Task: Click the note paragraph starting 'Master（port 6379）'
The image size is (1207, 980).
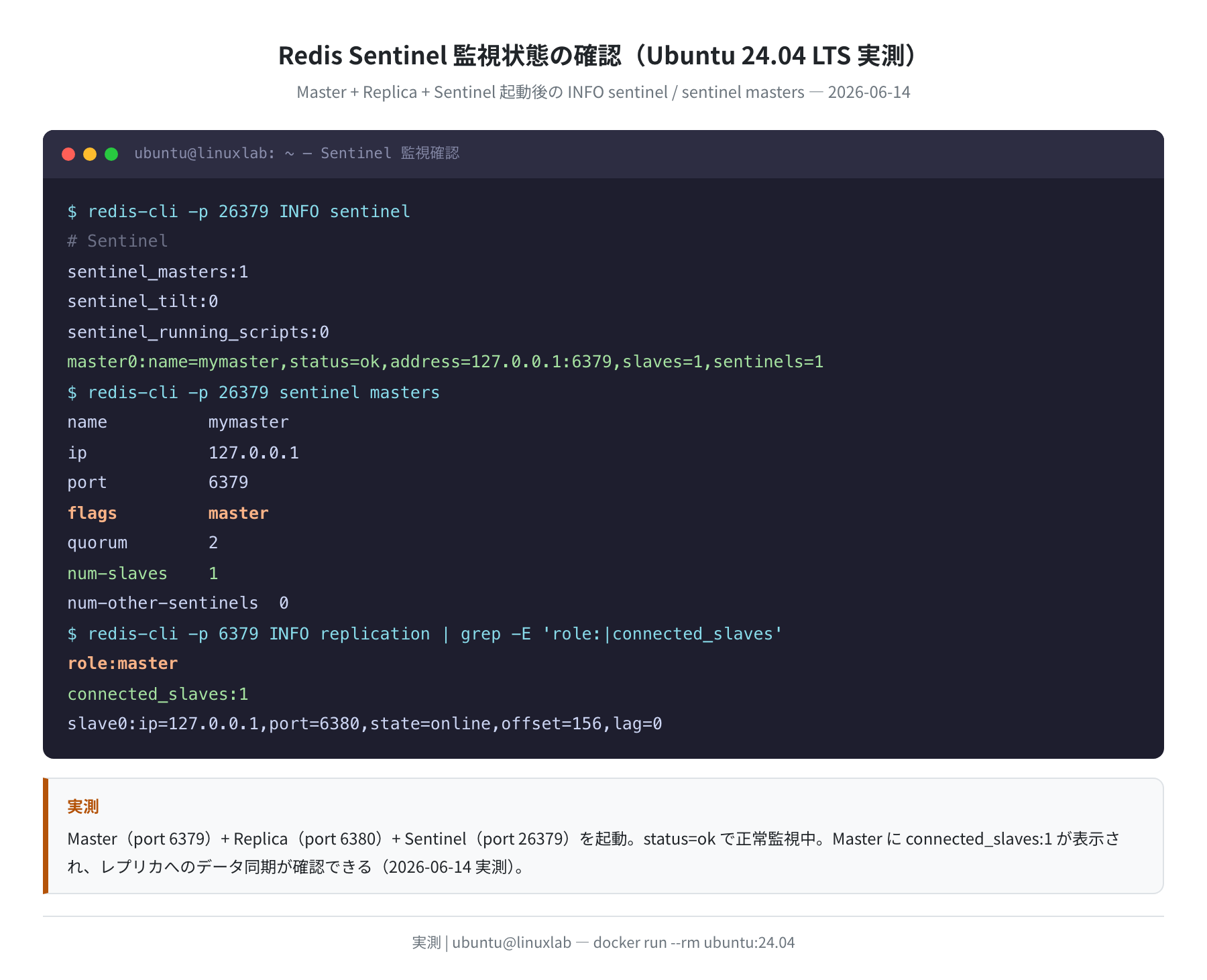Action: (x=594, y=853)
